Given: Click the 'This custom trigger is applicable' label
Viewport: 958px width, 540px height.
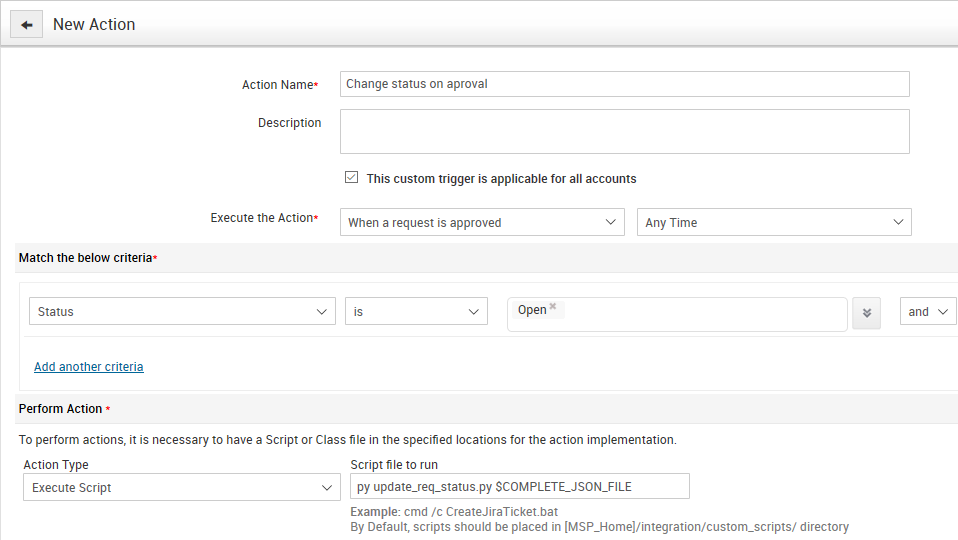Looking at the screenshot, I should [x=501, y=179].
